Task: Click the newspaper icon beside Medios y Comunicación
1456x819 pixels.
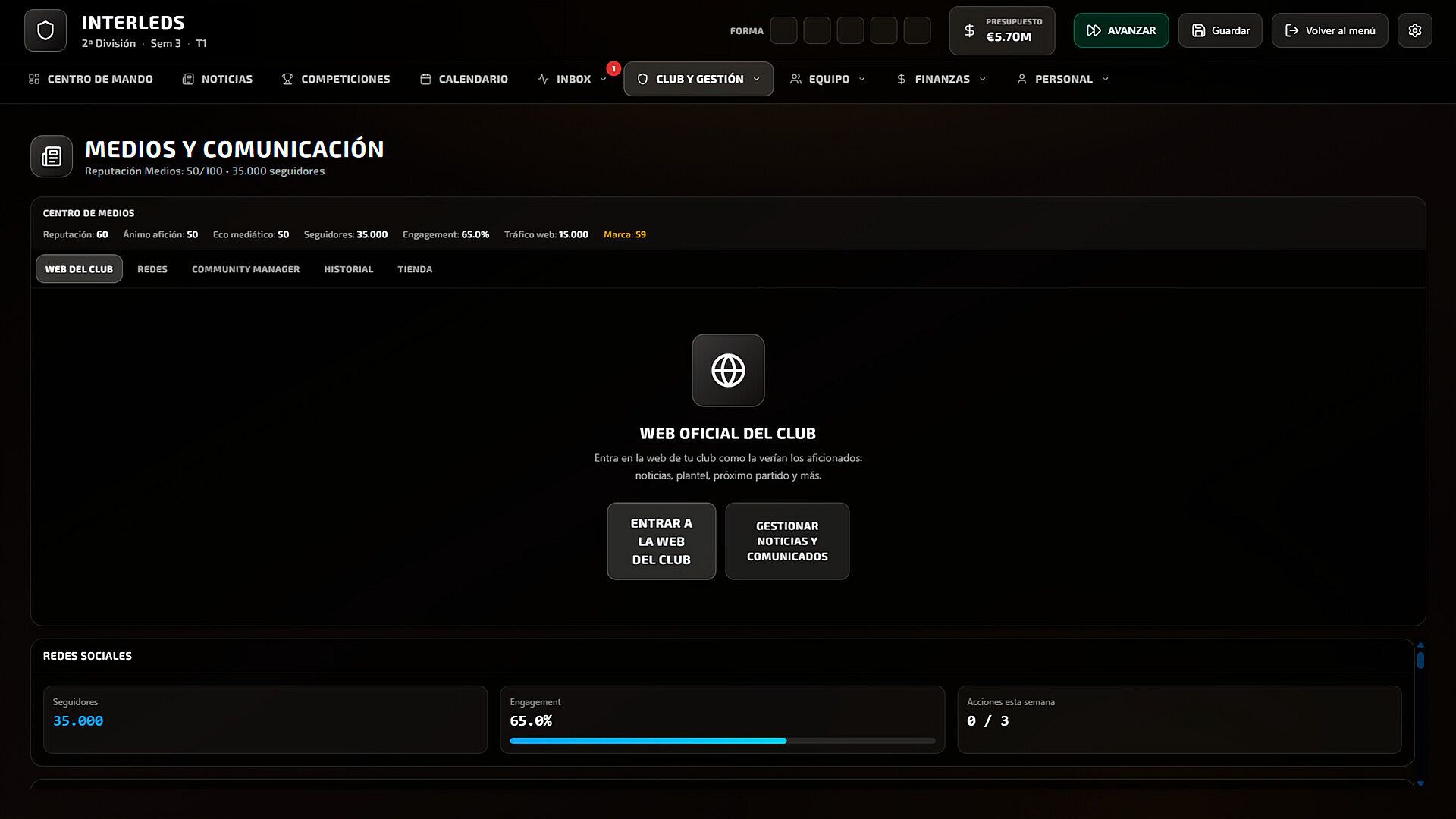Action: tap(52, 156)
